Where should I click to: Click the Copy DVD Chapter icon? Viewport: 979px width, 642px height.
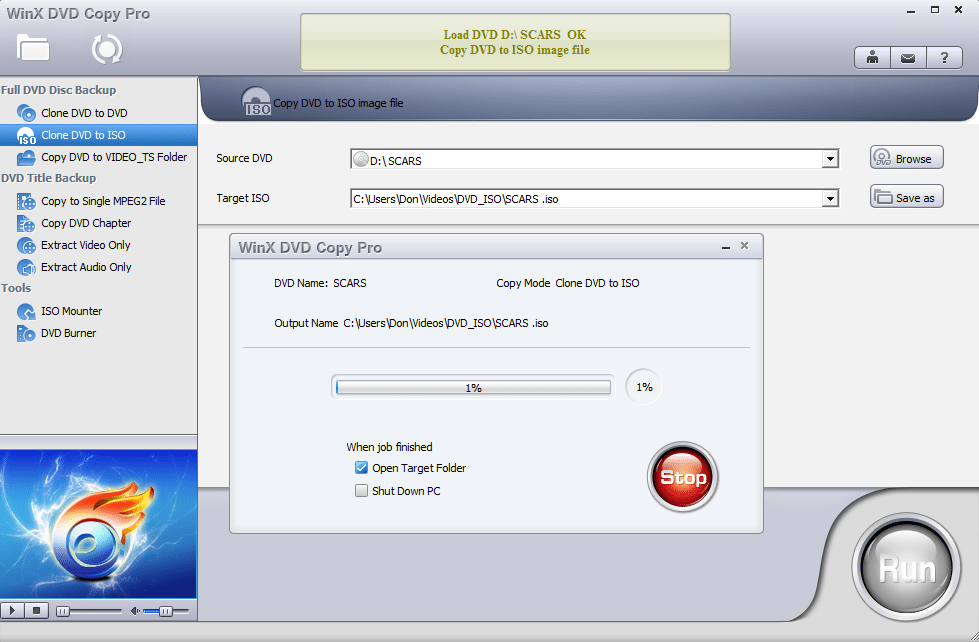tap(26, 223)
